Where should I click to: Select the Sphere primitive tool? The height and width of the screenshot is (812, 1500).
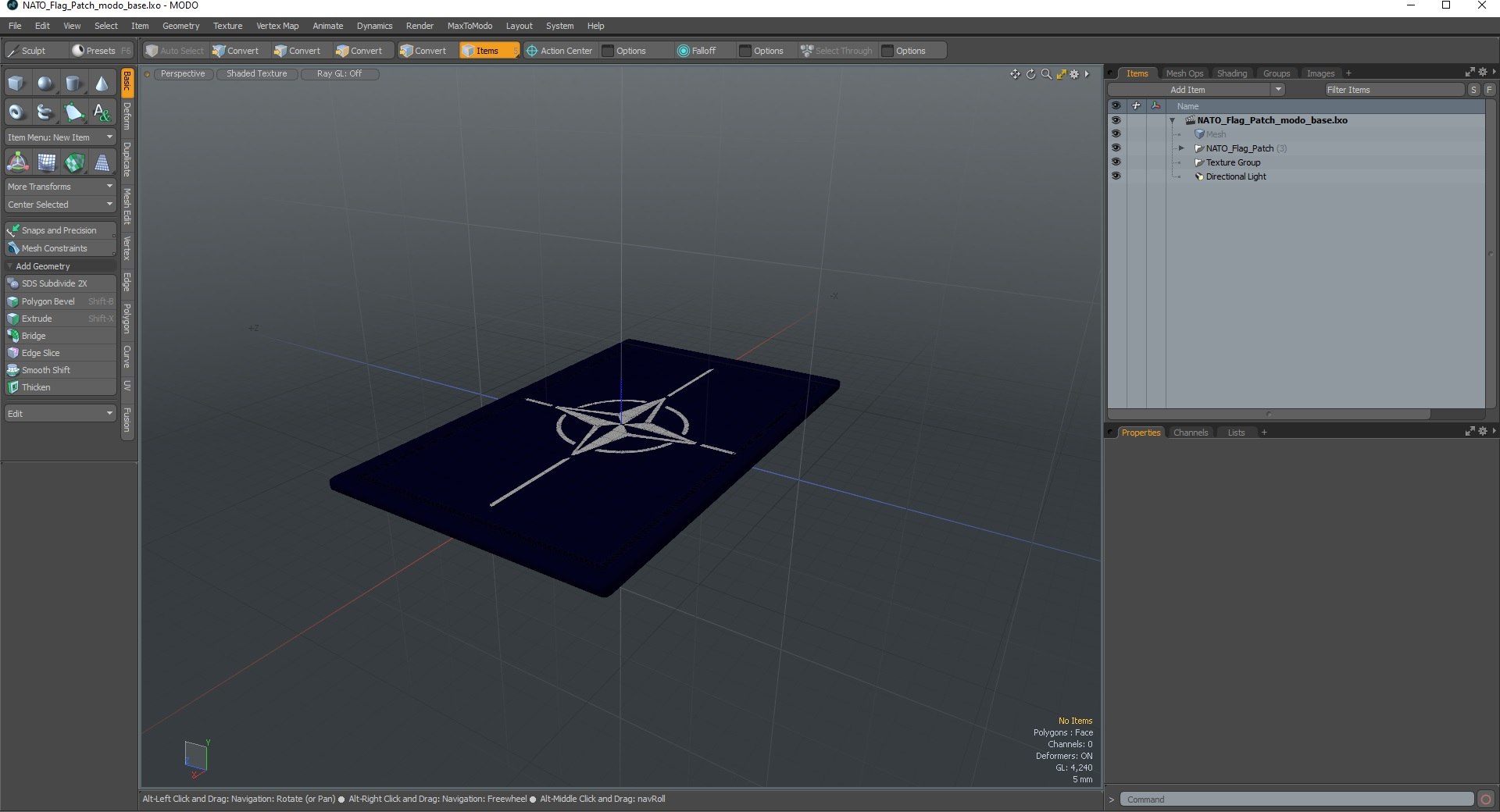coord(45,84)
